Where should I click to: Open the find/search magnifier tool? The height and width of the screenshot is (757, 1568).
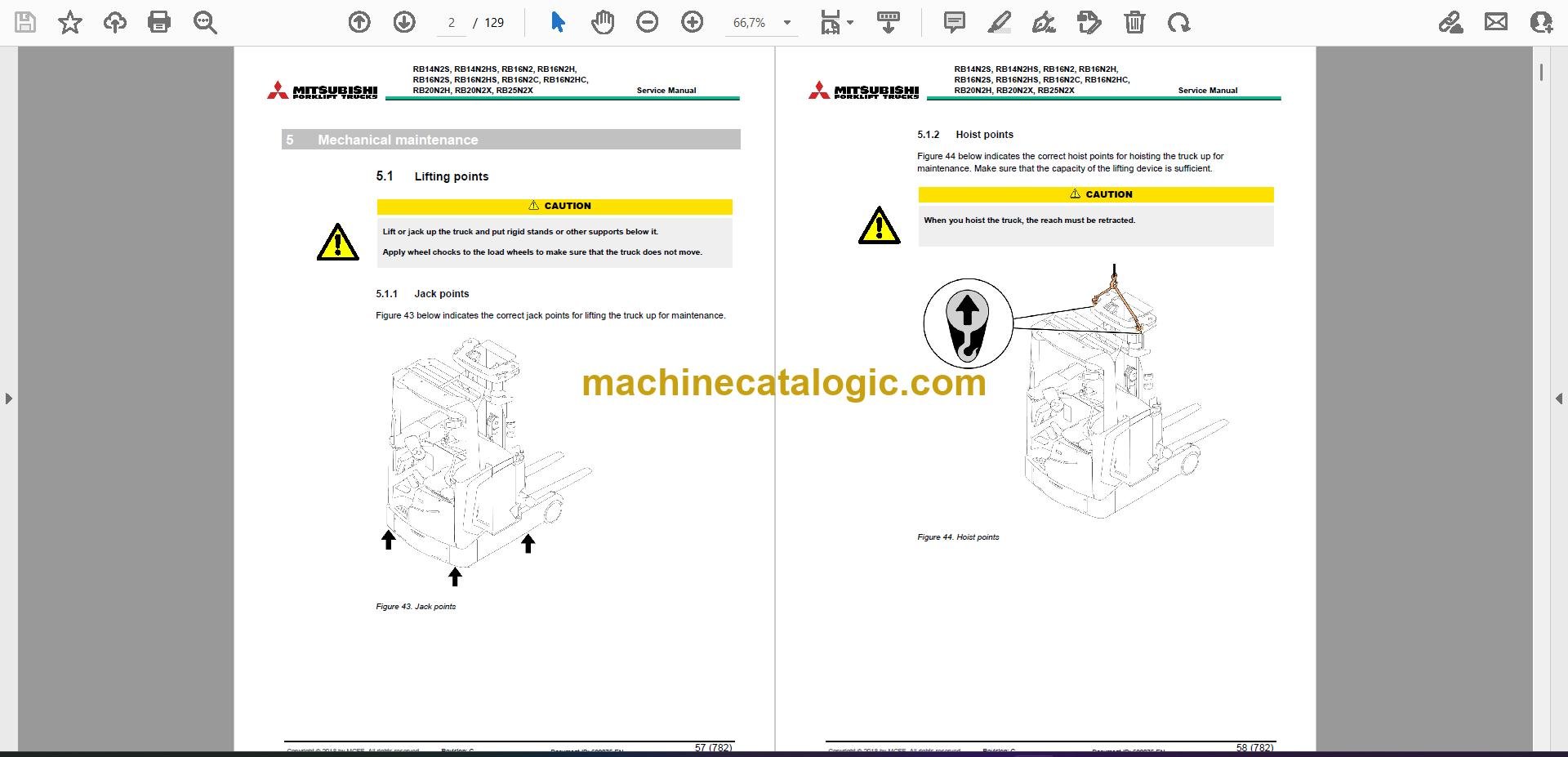click(205, 22)
